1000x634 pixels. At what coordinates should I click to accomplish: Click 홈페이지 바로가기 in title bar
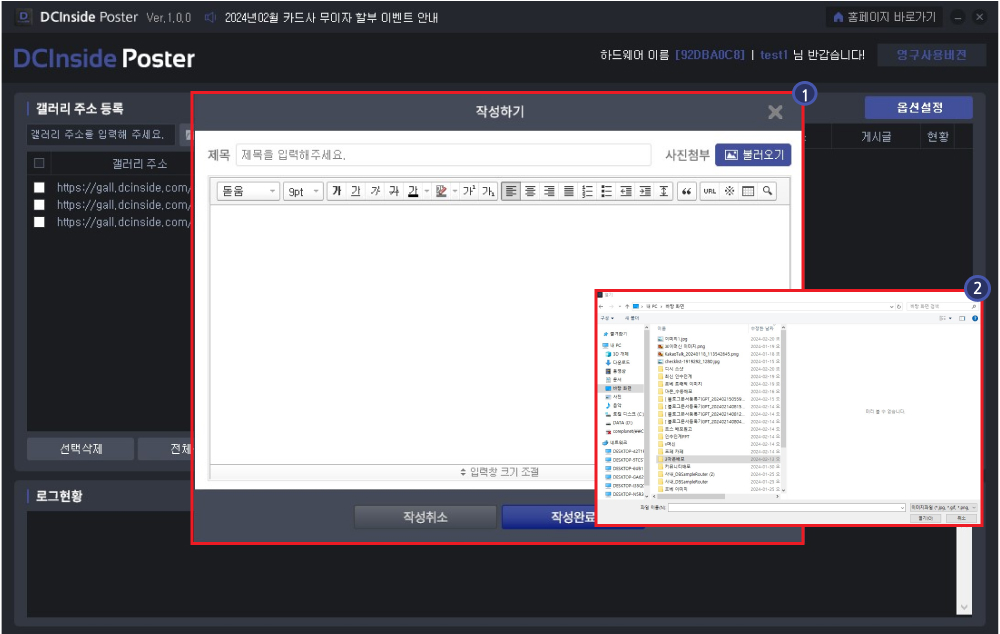885,17
